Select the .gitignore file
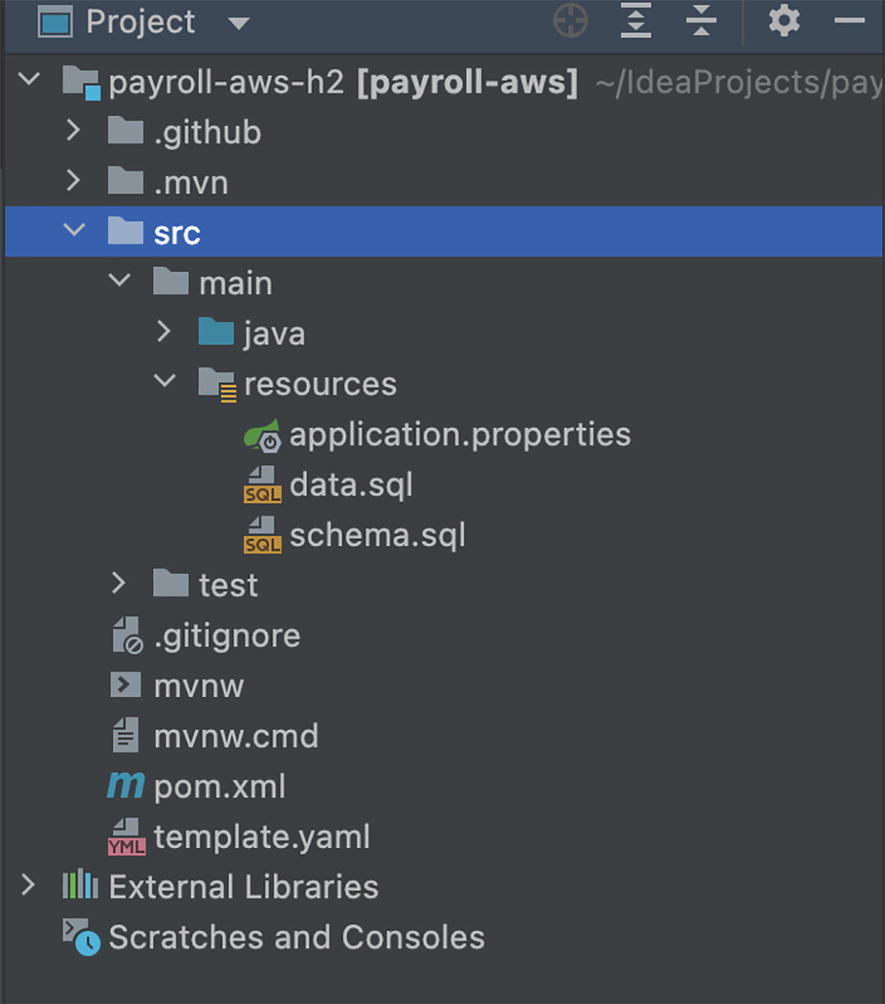This screenshot has width=885, height=1004. pyautogui.click(x=226, y=636)
